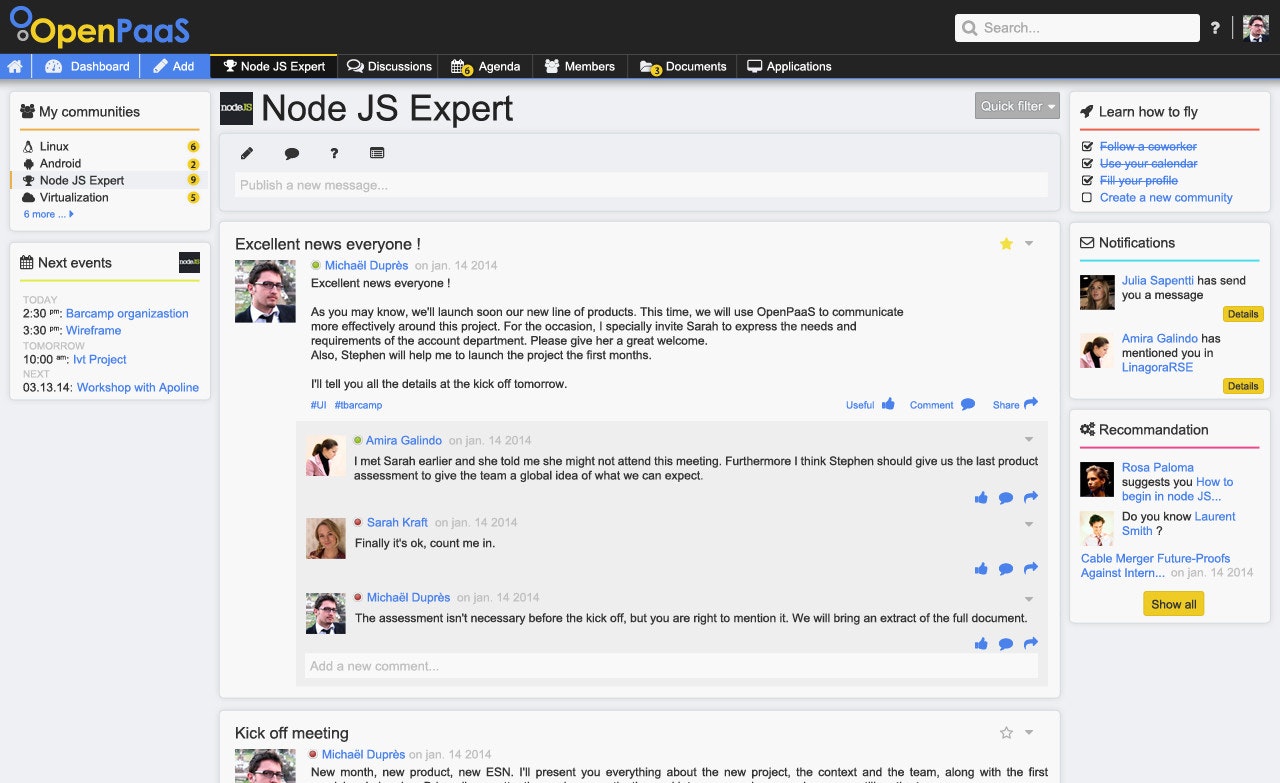Open the Wireframe event
1280x783 pixels.
tap(93, 330)
